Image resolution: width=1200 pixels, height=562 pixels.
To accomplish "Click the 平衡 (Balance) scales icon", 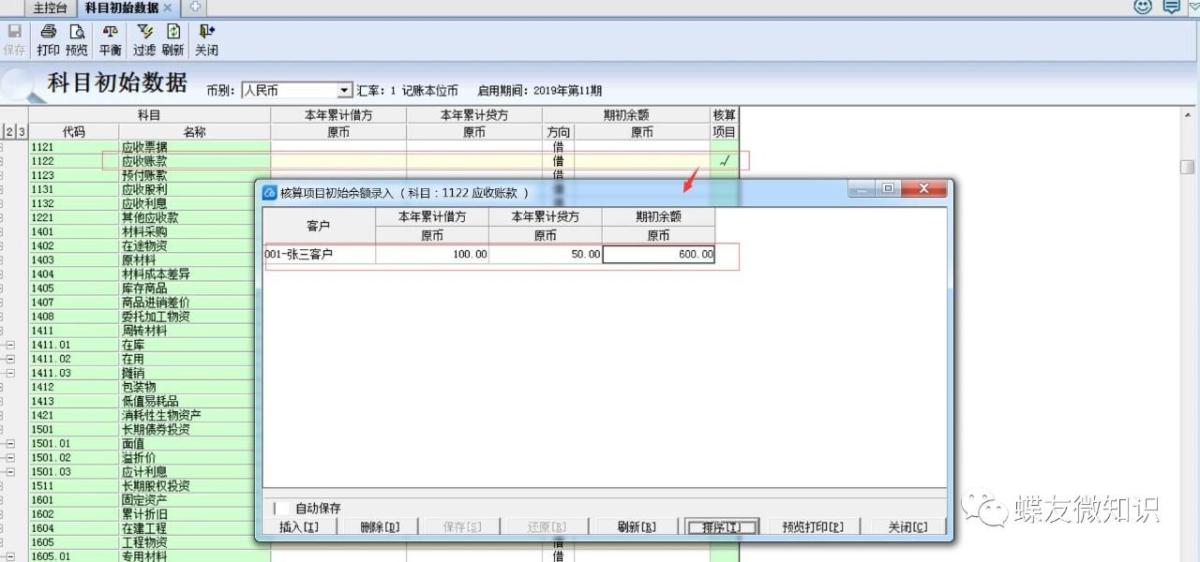I will pyautogui.click(x=110, y=39).
